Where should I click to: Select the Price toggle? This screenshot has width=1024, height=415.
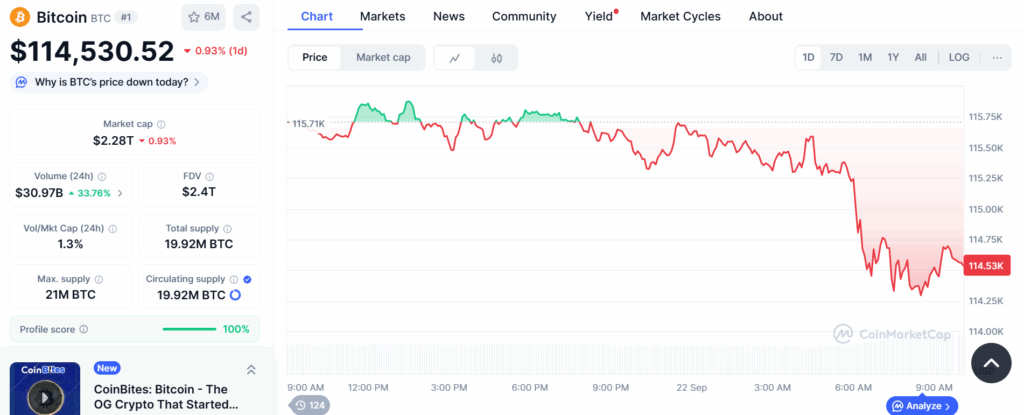click(315, 58)
